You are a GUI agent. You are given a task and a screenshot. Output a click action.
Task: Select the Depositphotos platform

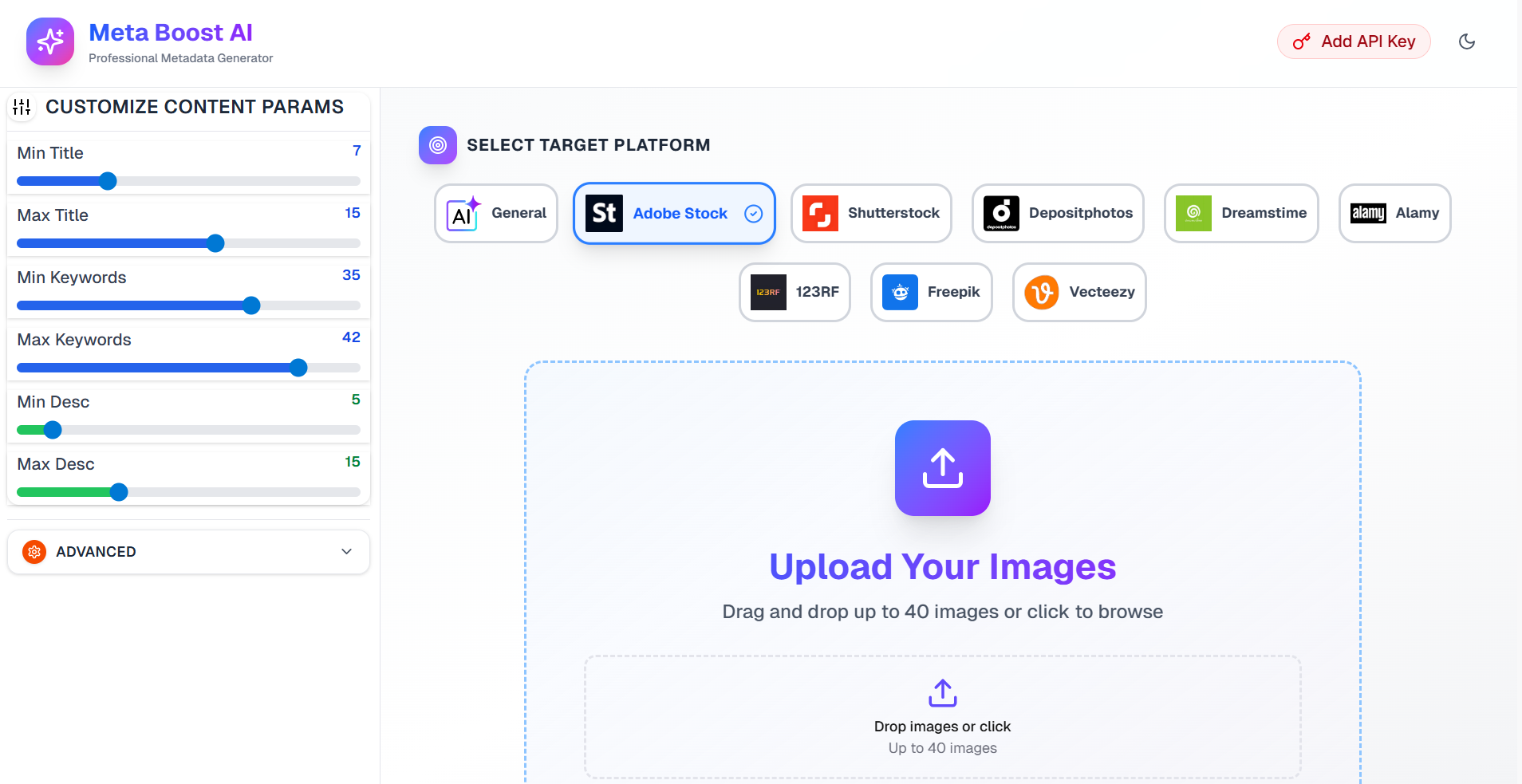1058,213
